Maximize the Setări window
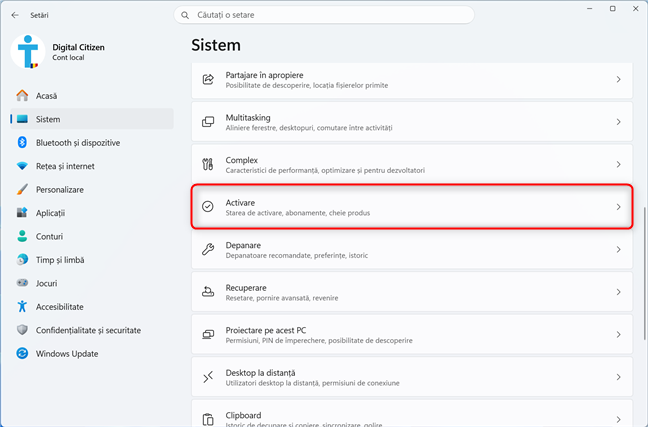This screenshot has height=427, width=648. (x=613, y=9)
